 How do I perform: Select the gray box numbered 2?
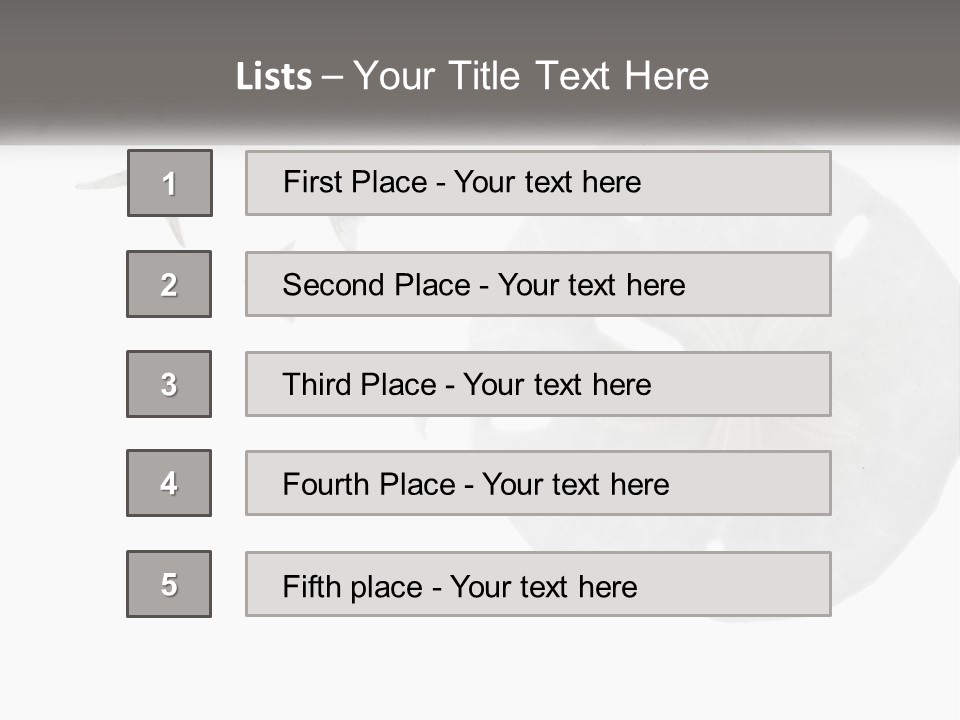coord(169,284)
